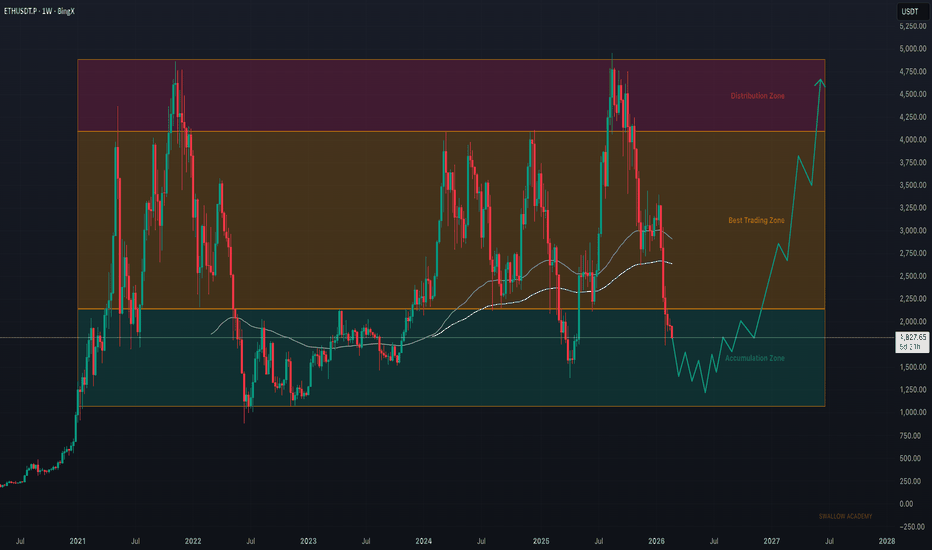
Task: Click the 2022 time axis label
Action: 193,541
